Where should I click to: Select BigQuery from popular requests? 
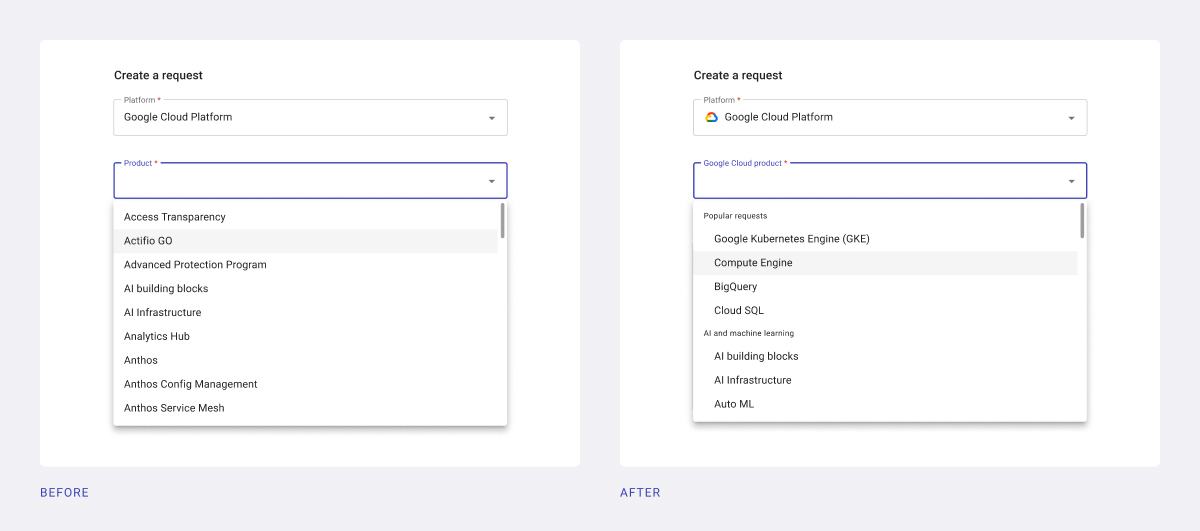886,287
